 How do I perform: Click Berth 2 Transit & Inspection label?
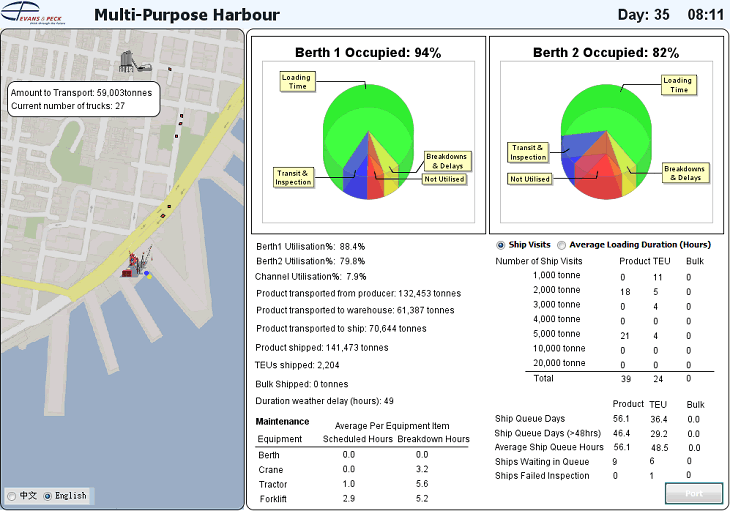(528, 152)
